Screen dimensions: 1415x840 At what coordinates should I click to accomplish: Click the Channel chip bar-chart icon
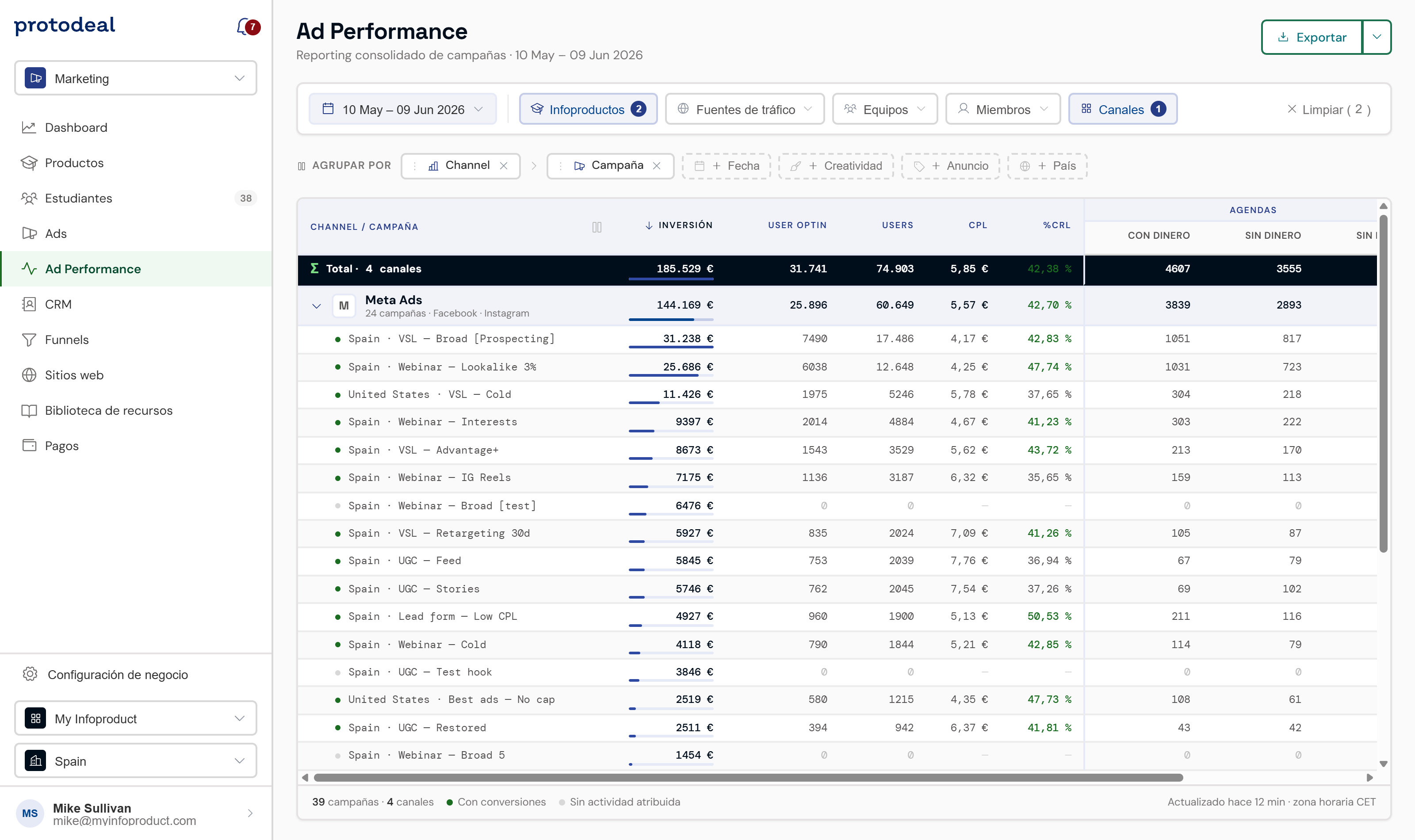pos(433,166)
